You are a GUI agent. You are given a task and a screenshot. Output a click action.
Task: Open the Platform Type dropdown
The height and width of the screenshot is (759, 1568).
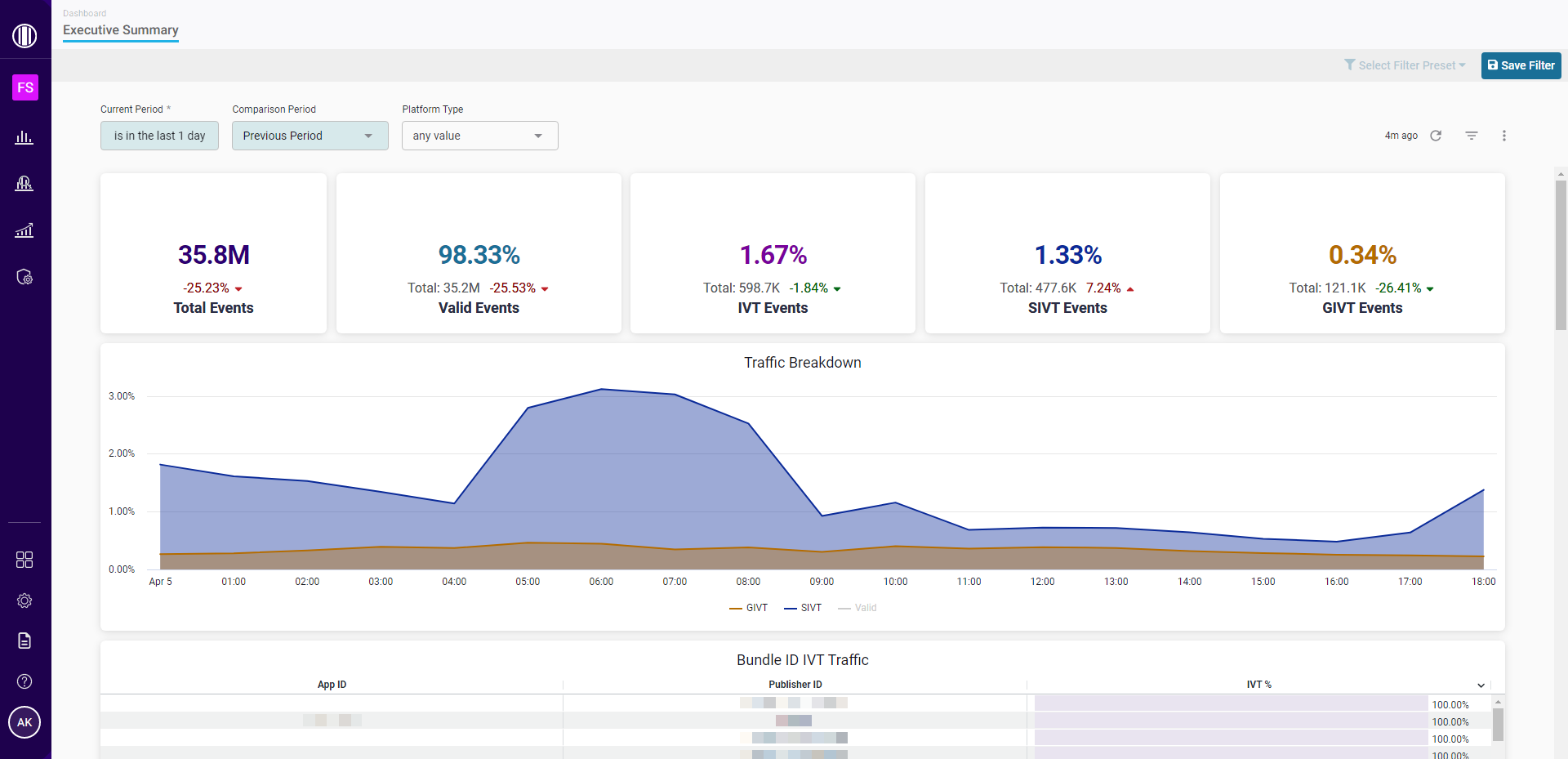[479, 136]
